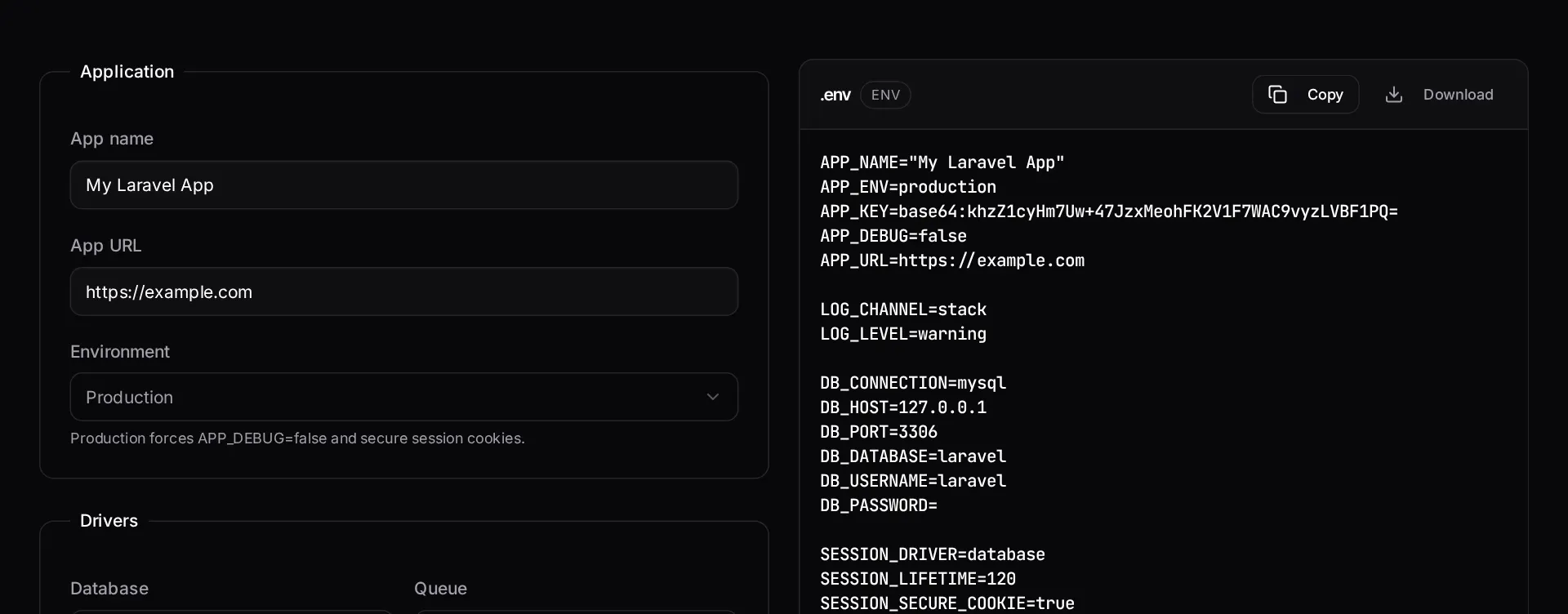Click the .env file name label
This screenshot has height=614, width=1568.
click(x=835, y=95)
